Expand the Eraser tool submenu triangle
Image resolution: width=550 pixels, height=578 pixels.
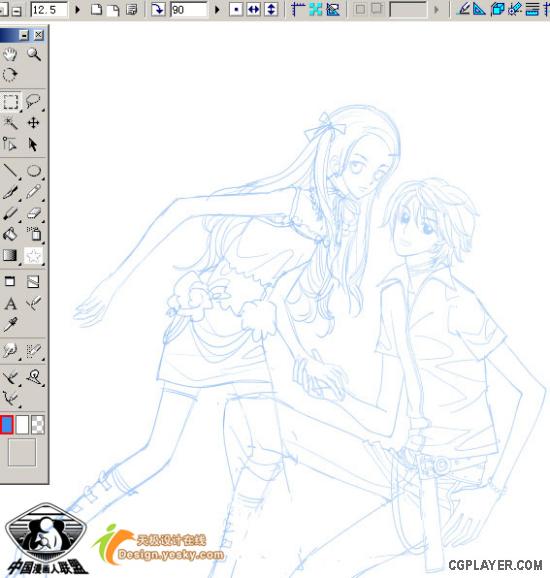(43, 221)
